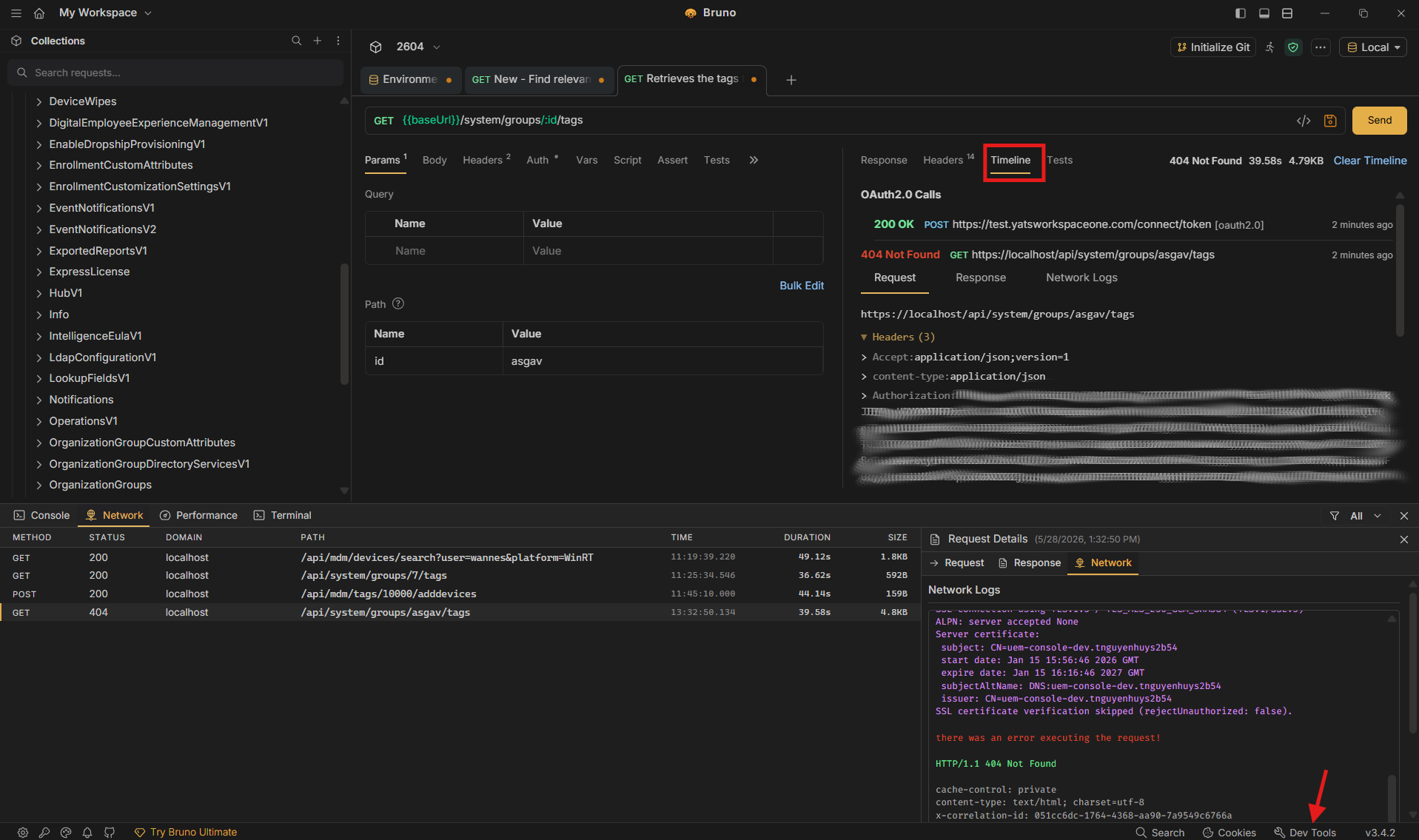Expand the Authorization header row
1419x840 pixels.
click(864, 396)
